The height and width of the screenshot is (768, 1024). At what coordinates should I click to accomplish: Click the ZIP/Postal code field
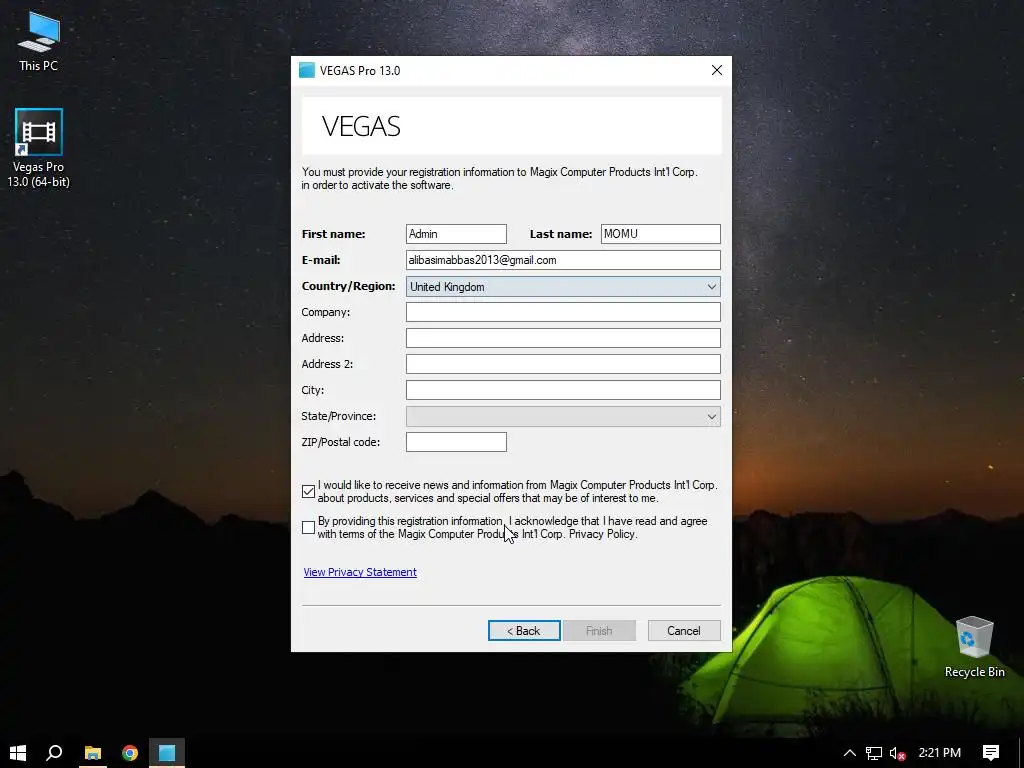456,442
